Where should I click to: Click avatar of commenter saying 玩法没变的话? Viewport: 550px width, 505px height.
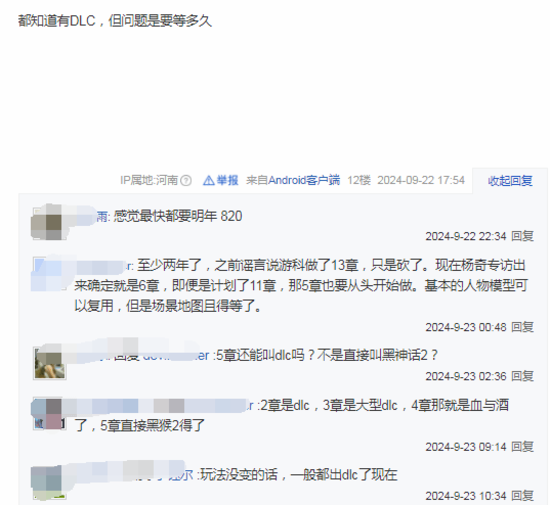pyautogui.click(x=49, y=482)
